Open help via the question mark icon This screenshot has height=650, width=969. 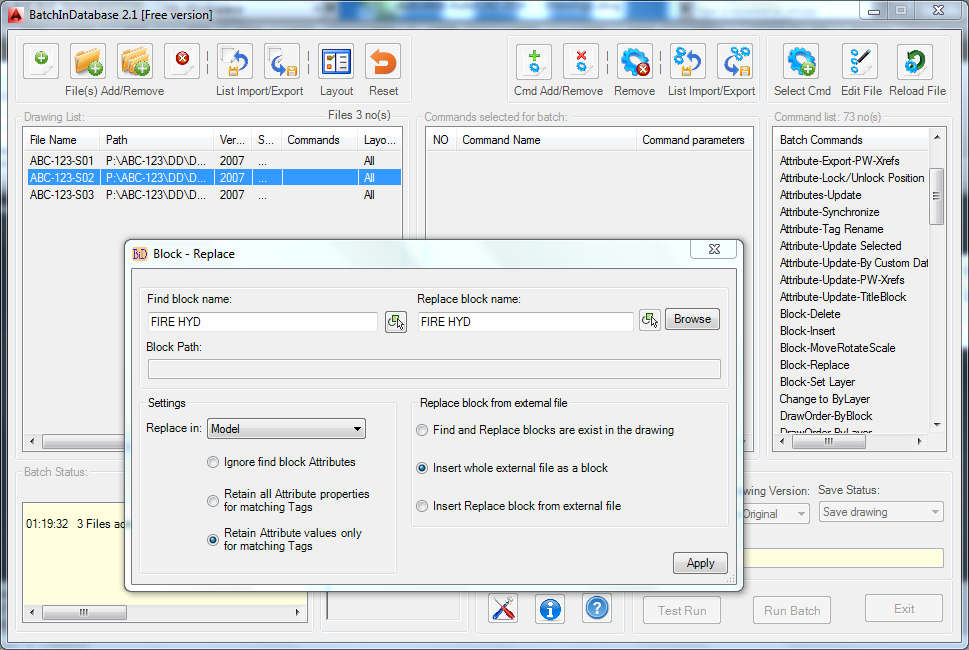pos(596,608)
